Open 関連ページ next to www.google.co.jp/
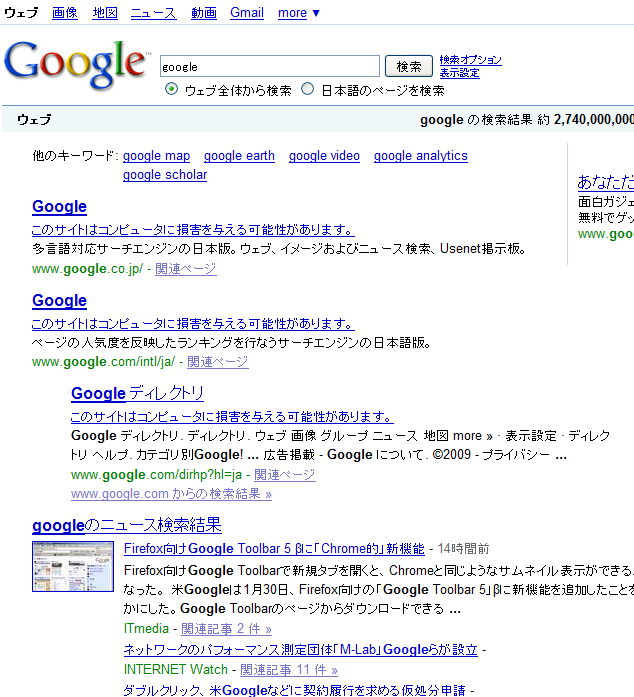 [x=186, y=269]
